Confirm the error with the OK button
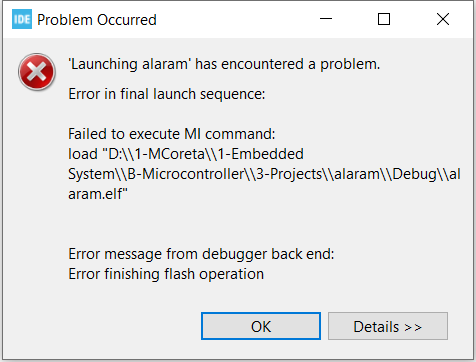476x362 pixels. 261,326
